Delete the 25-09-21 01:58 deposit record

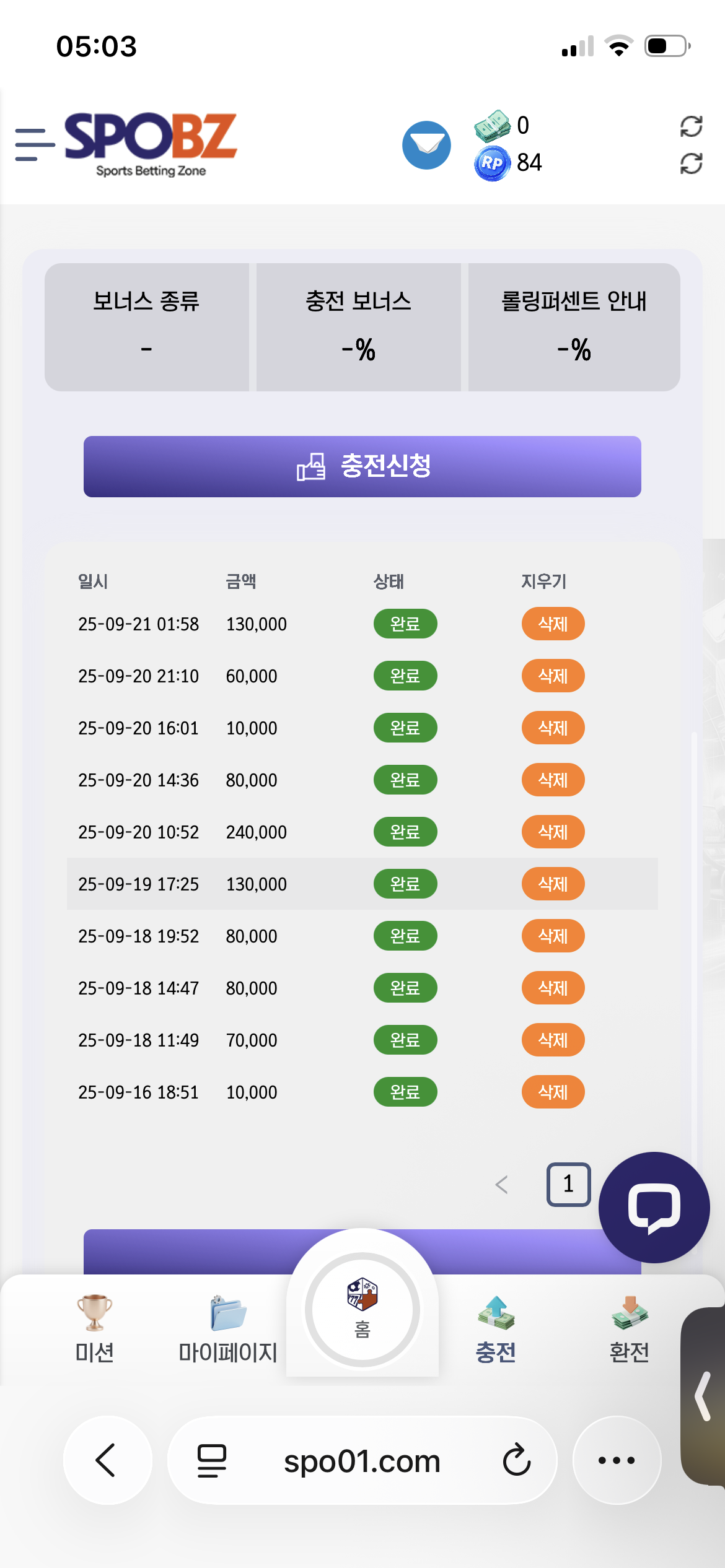553,624
